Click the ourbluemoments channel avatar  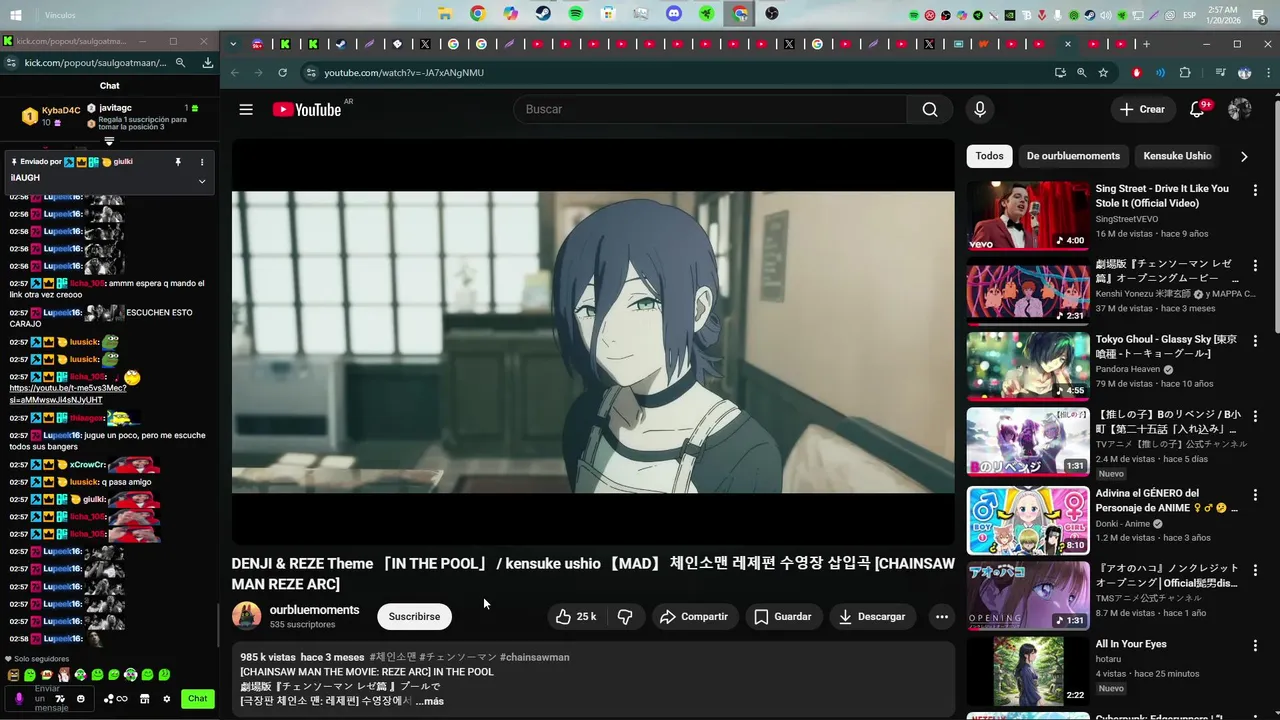(246, 616)
